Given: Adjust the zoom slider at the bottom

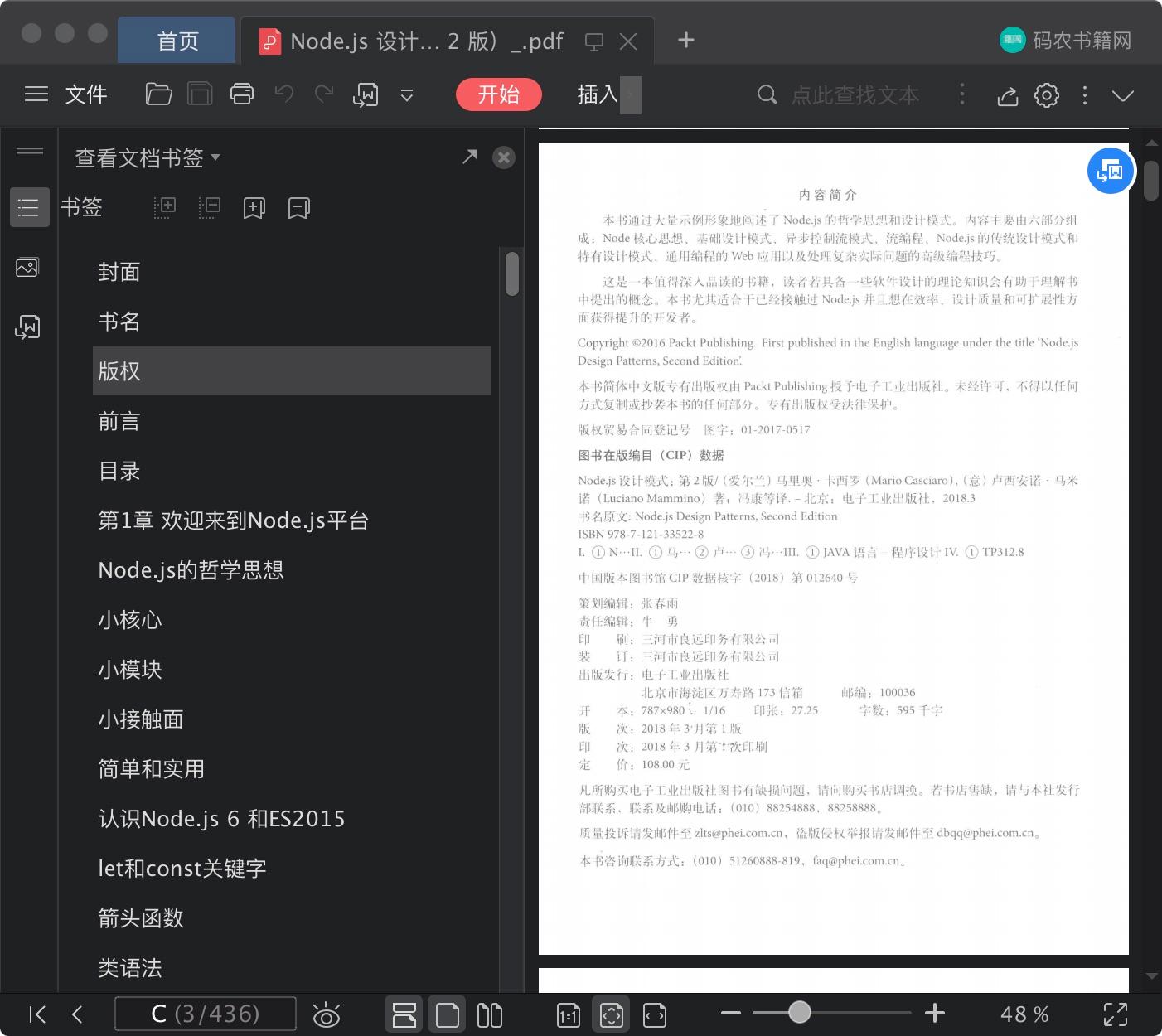Looking at the screenshot, I should click(x=798, y=1013).
